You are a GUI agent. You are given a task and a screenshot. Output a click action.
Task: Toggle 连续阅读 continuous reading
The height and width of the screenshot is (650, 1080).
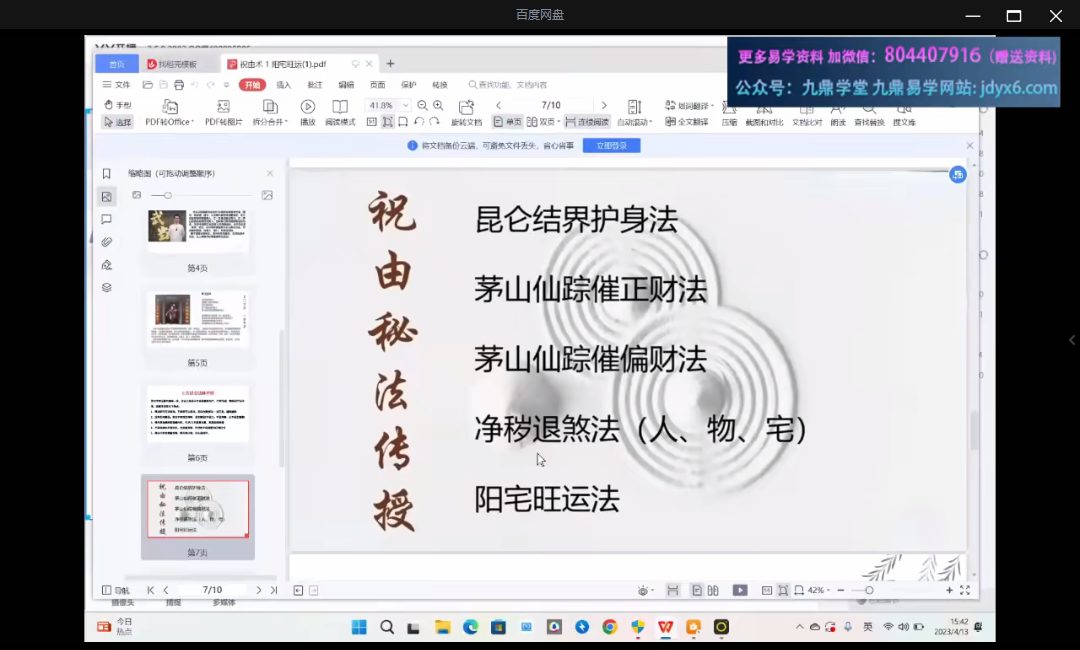pos(587,122)
